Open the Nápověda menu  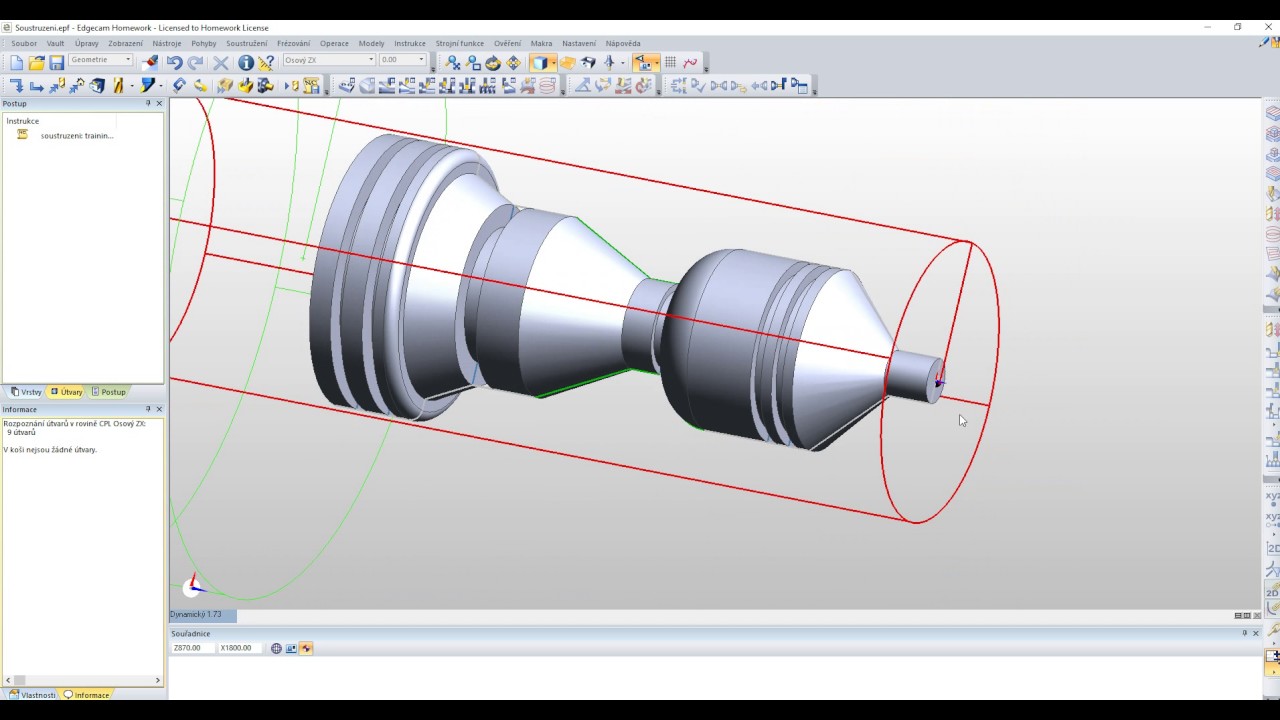coord(623,43)
